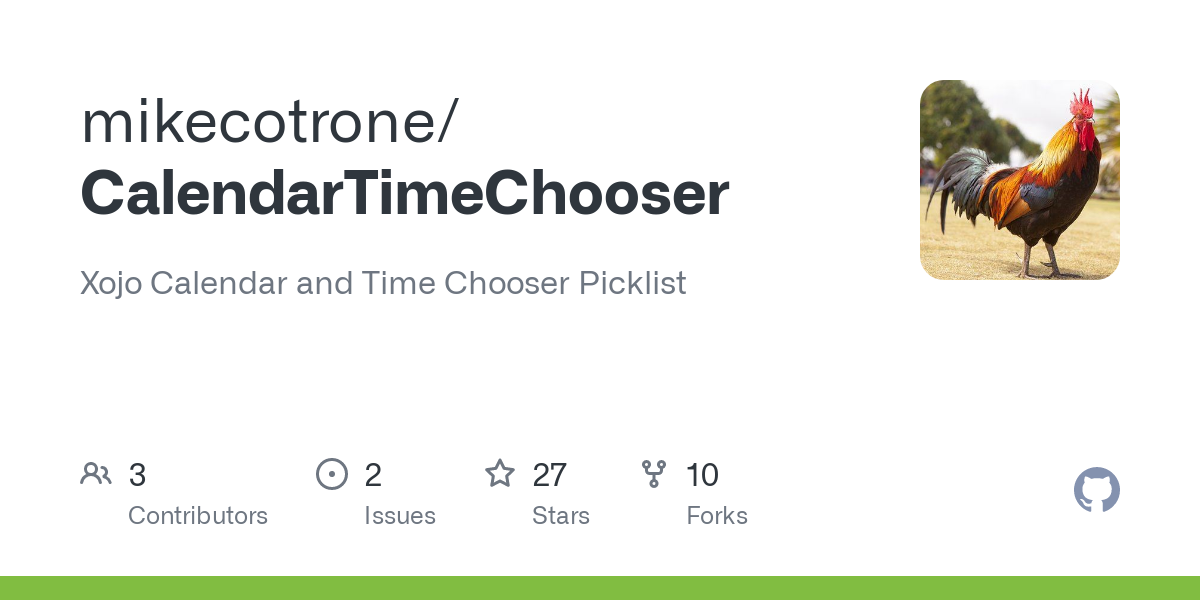Select the Stars label
This screenshot has height=600, width=1200.
(x=561, y=516)
